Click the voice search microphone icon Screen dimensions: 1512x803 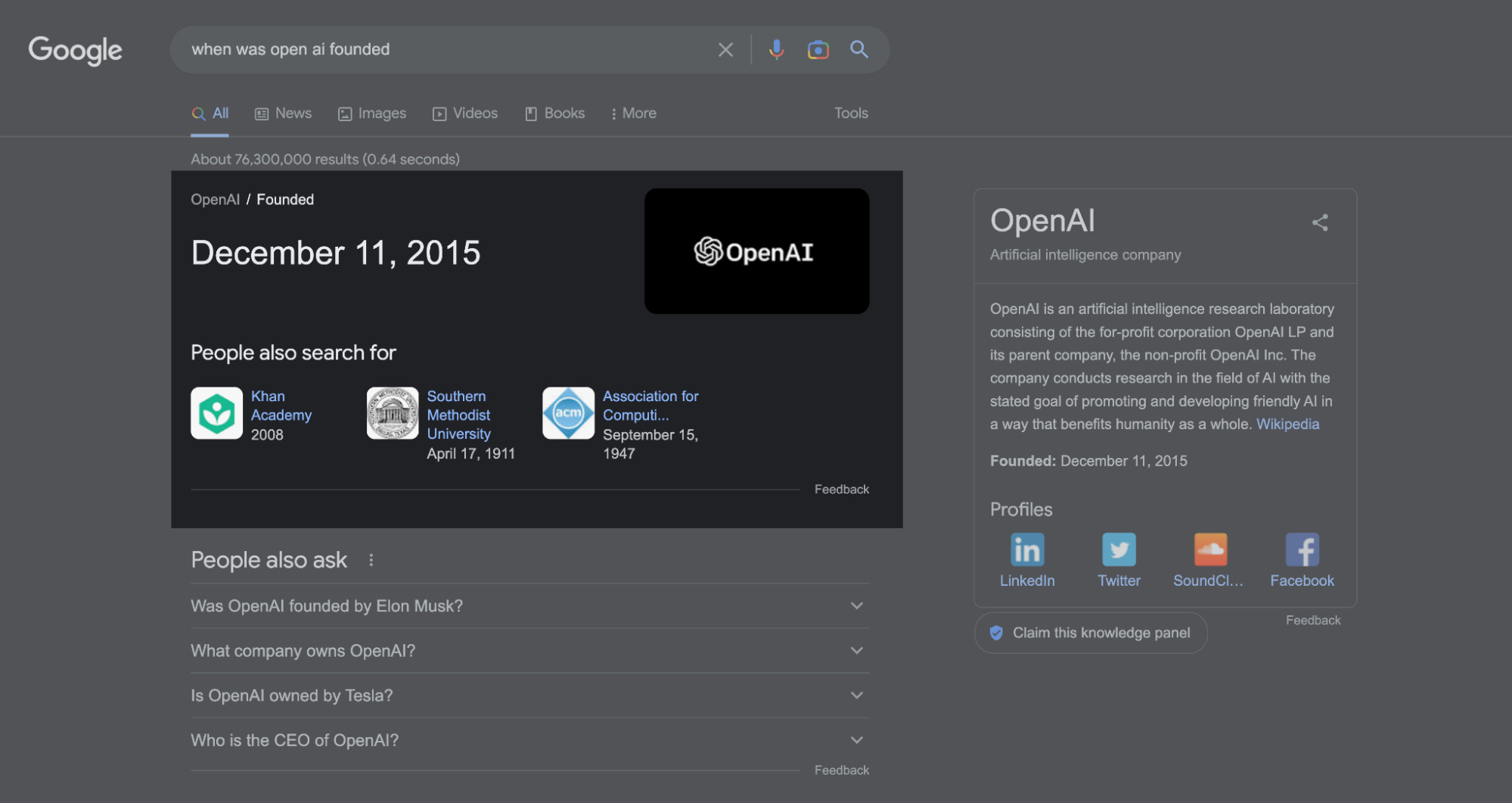(x=776, y=50)
